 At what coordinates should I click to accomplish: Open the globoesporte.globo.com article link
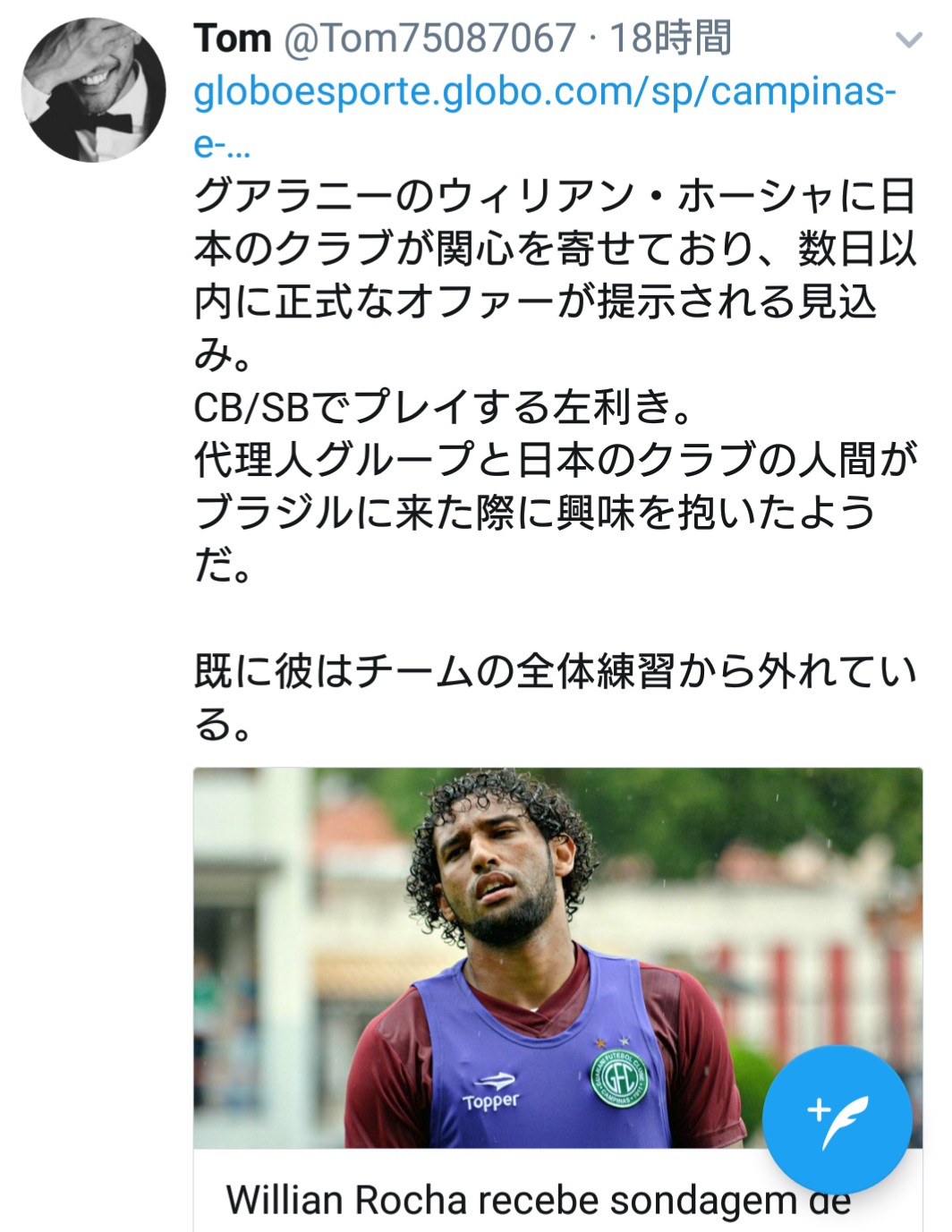pyautogui.click(x=544, y=92)
